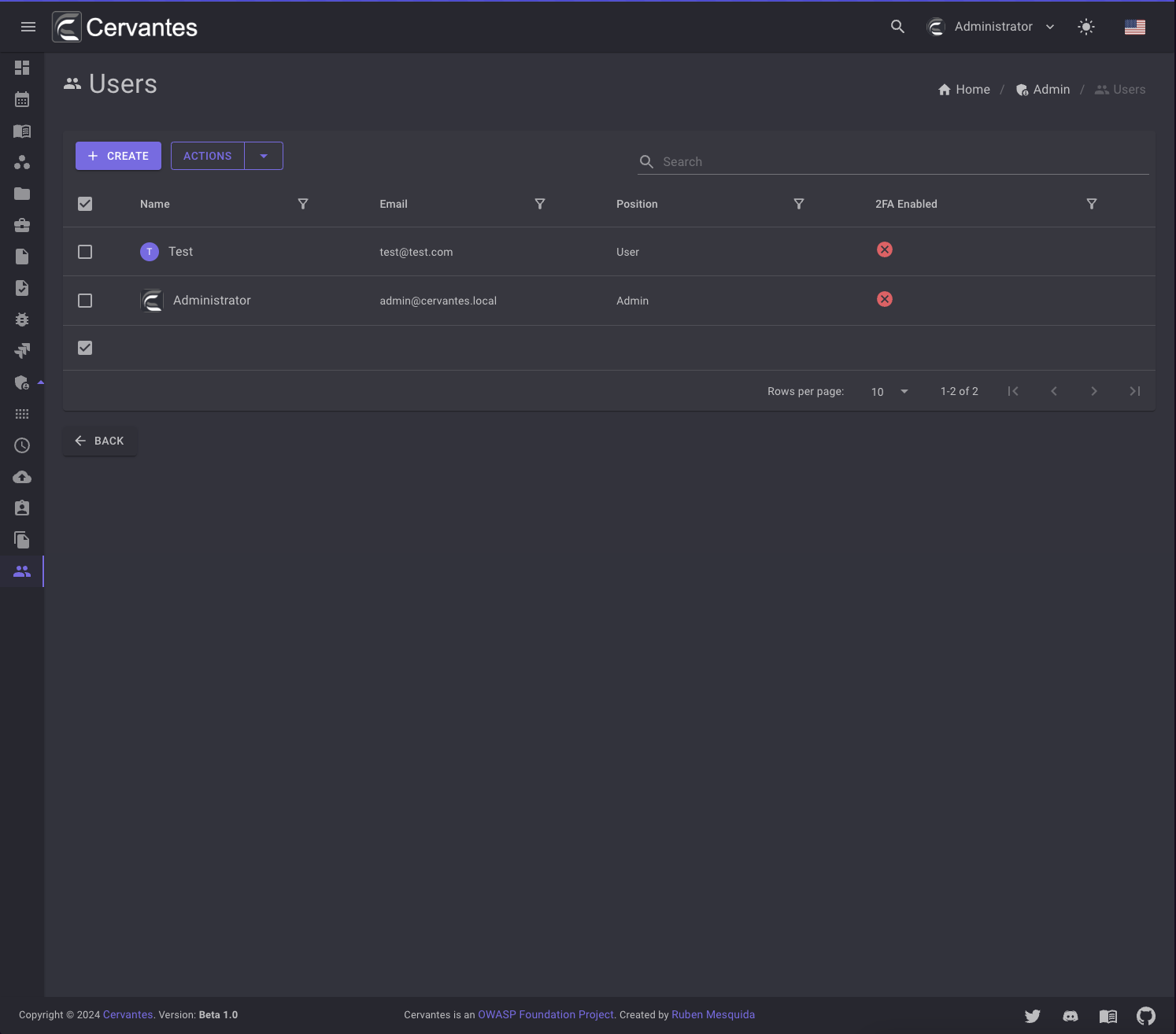
Task: Open language selector via US flag
Action: pos(1135,27)
